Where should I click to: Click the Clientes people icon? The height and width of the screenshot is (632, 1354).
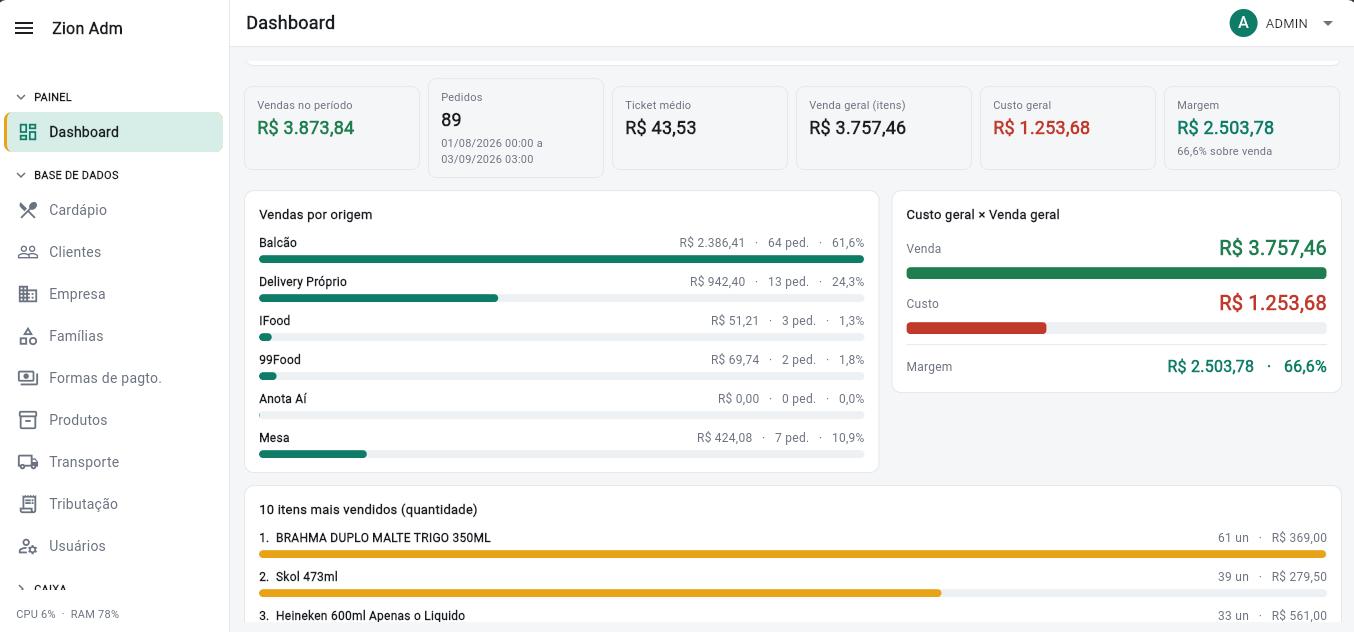pos(28,252)
